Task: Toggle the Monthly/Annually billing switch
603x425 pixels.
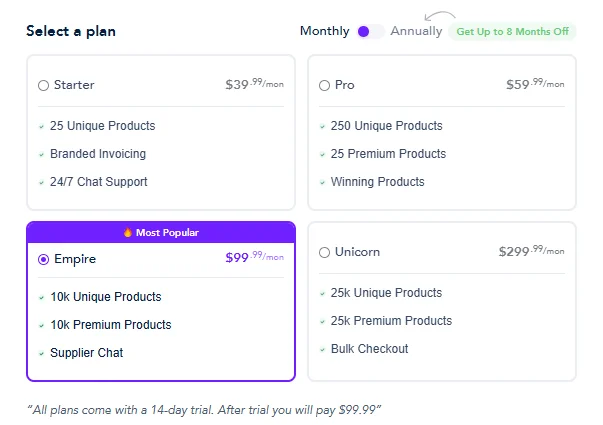Action: click(370, 32)
